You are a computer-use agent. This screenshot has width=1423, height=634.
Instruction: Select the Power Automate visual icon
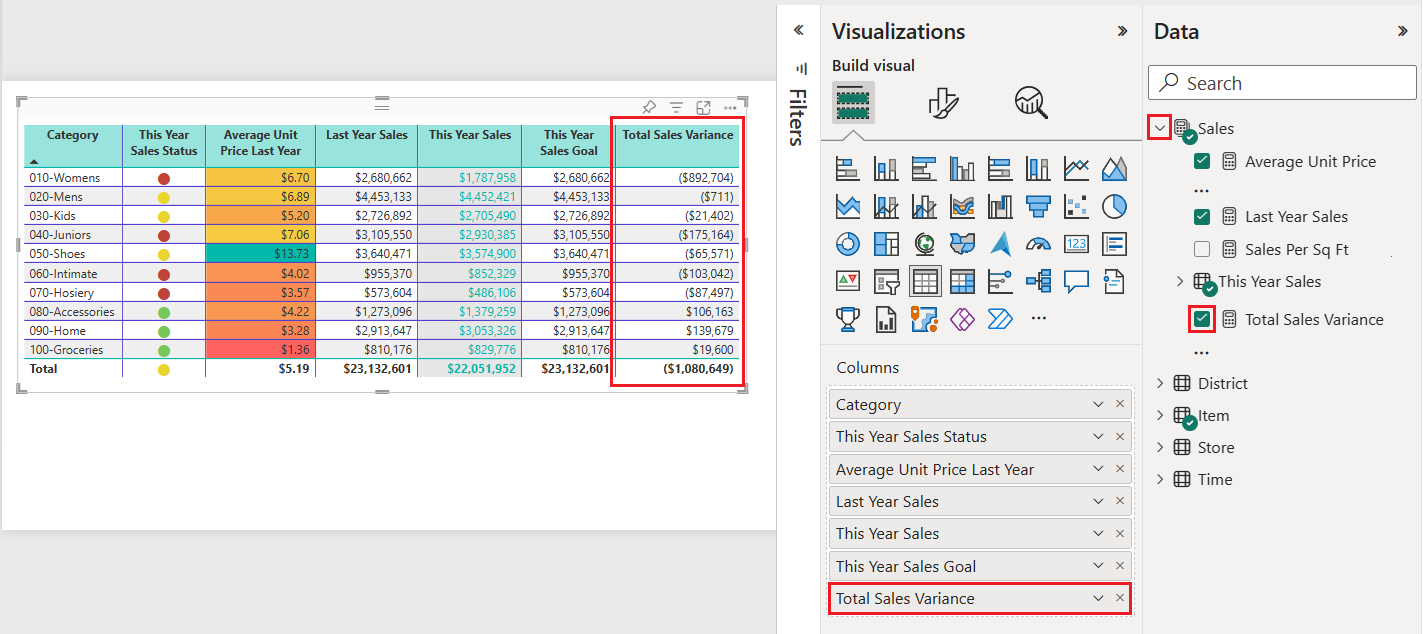1000,319
